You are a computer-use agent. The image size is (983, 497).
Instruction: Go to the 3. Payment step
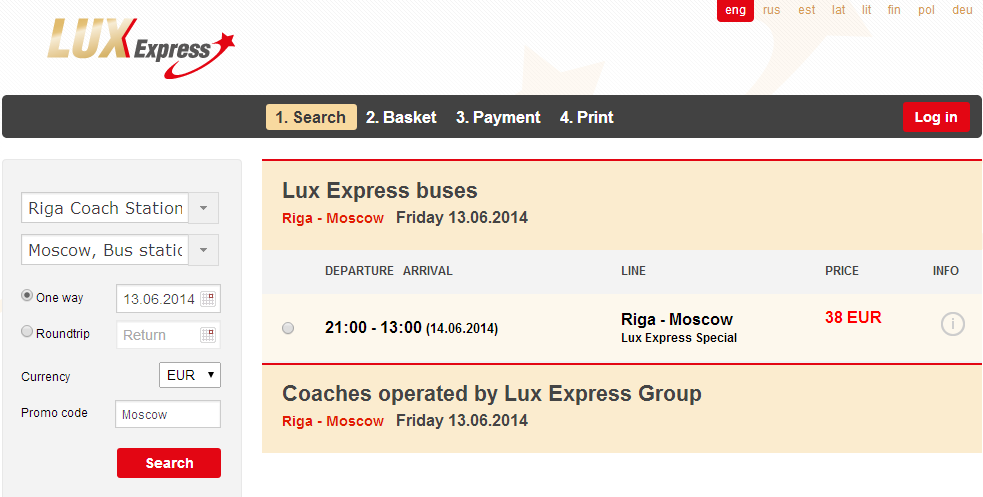(498, 117)
